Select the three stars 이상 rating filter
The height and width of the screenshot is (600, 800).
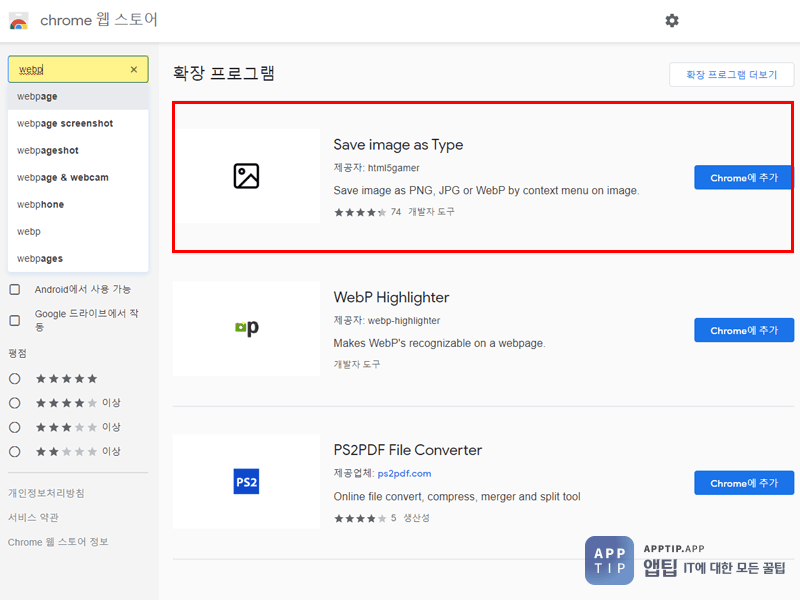pyautogui.click(x=15, y=427)
